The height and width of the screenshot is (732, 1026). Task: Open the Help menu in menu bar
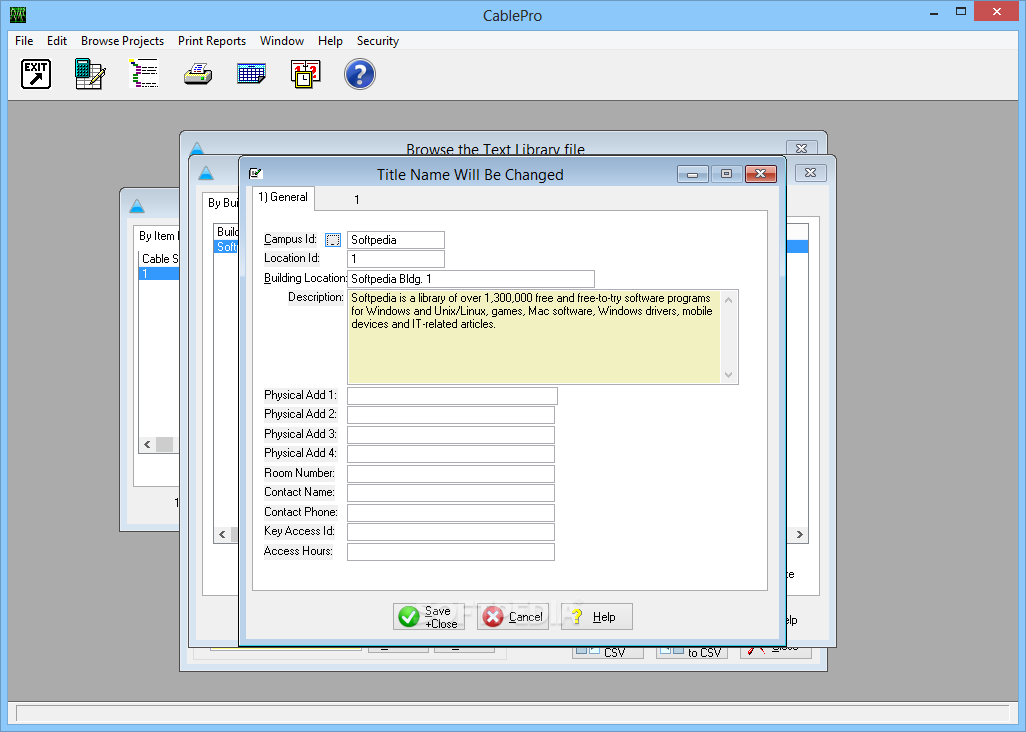pyautogui.click(x=330, y=41)
